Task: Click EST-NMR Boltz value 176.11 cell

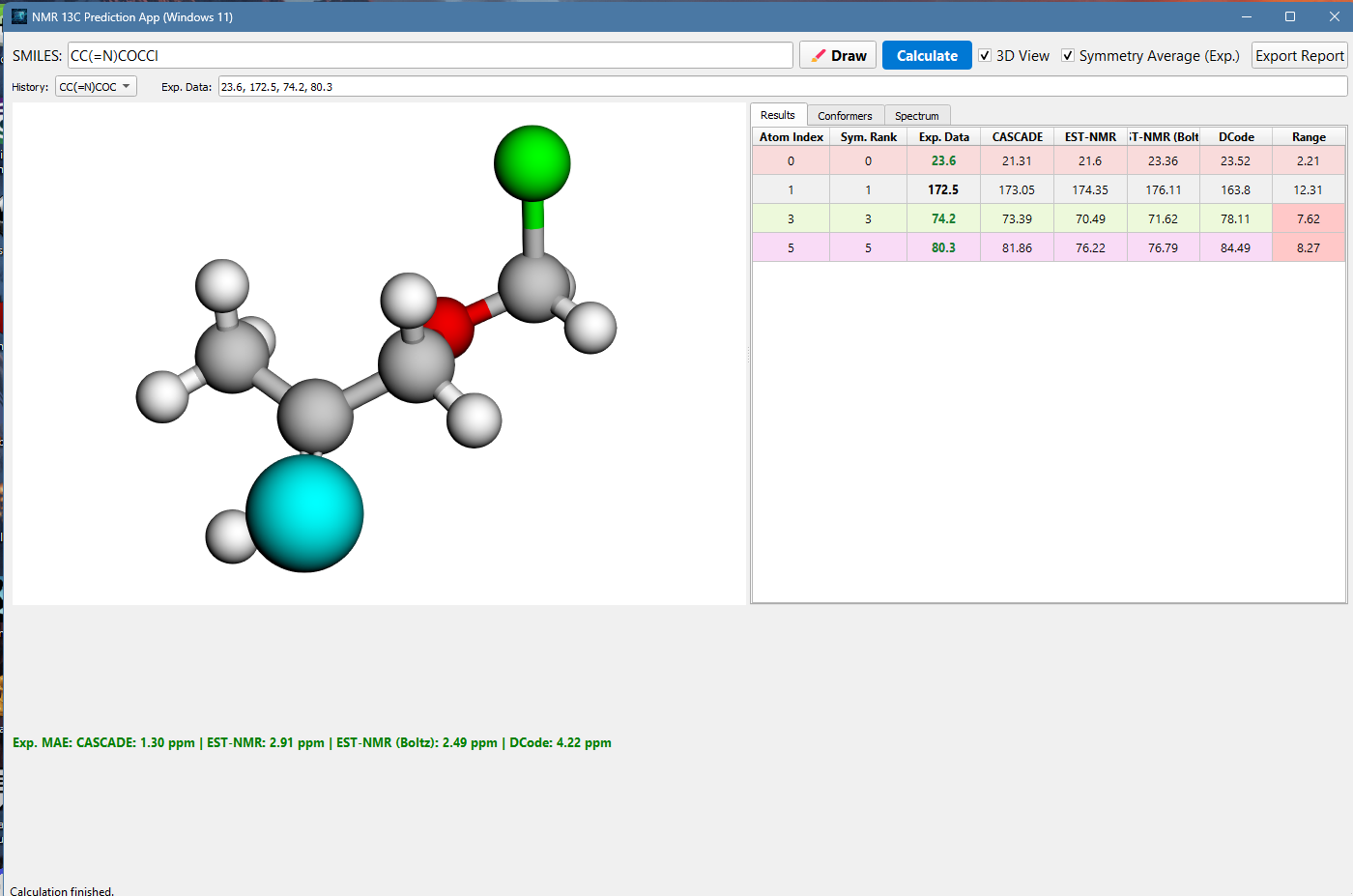Action: tap(1163, 190)
